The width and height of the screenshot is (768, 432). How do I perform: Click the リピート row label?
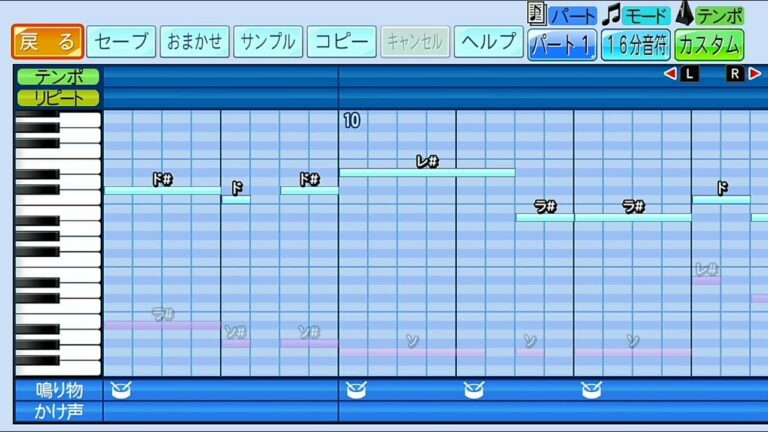tap(57, 98)
